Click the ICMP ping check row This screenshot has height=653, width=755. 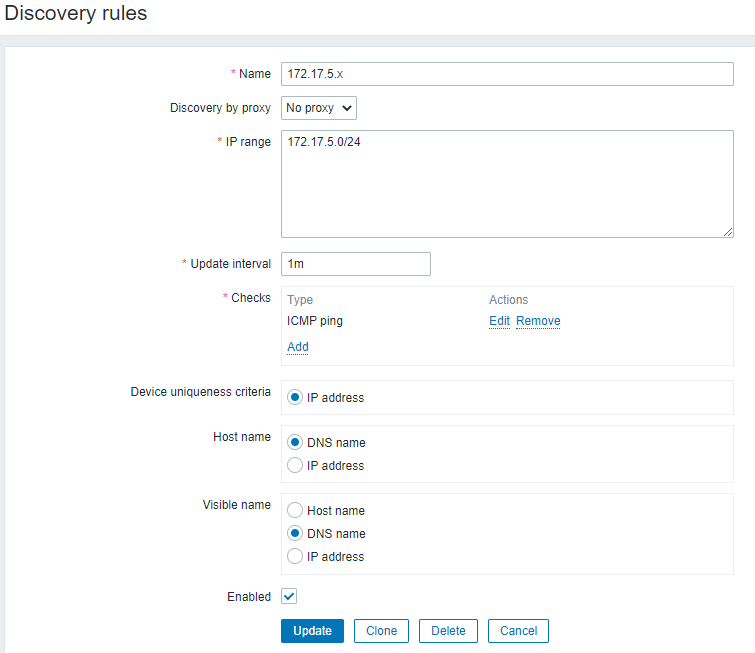pos(316,321)
